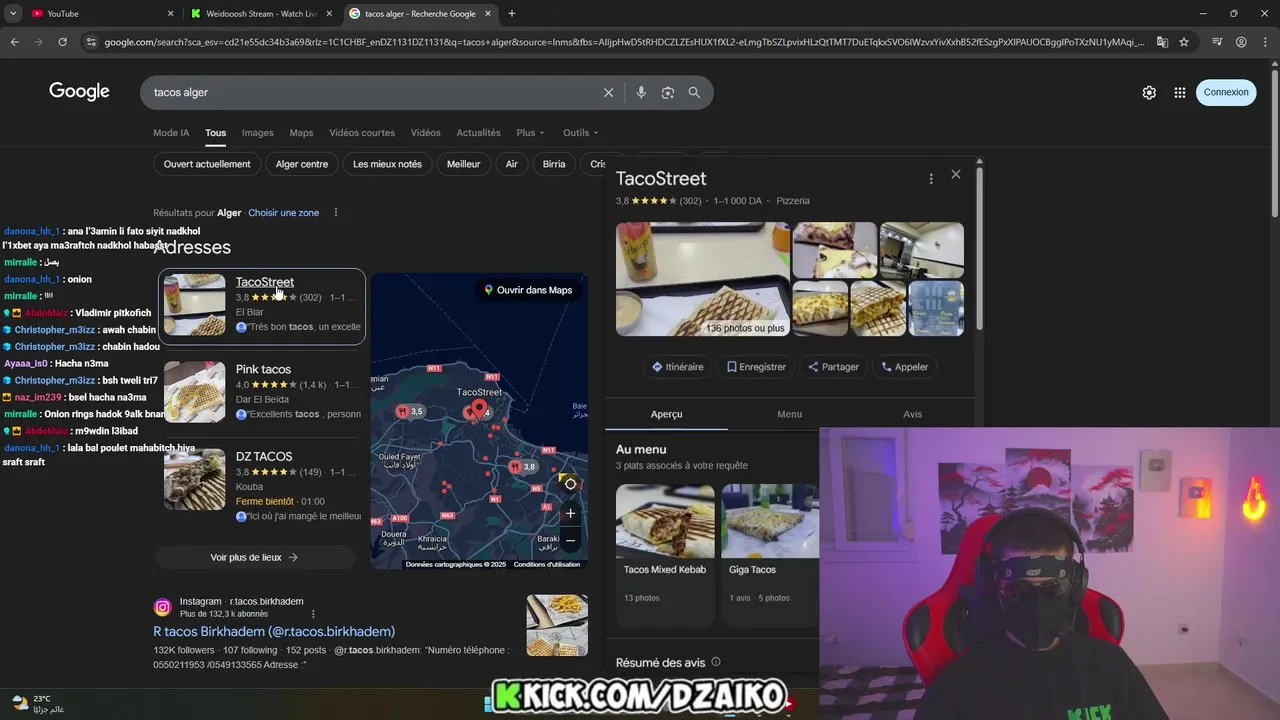Click Partager button for TacoStreet
Screen dimensions: 1280x720
833,367
